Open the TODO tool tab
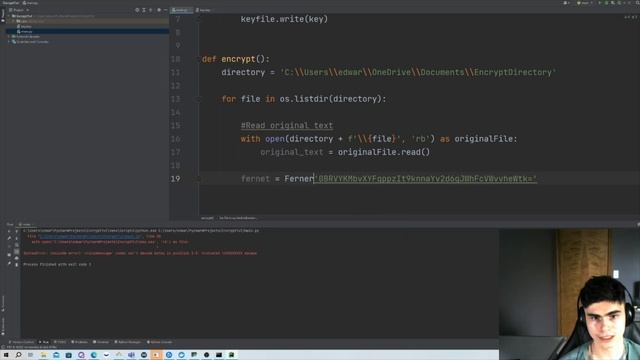640x360 pixels. tap(60, 342)
